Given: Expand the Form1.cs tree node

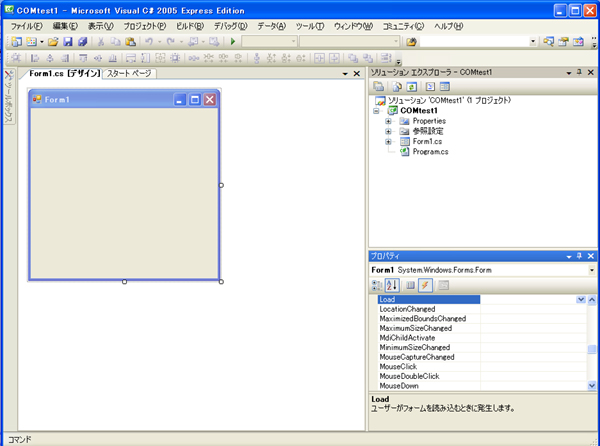Looking at the screenshot, I should (x=388, y=142).
